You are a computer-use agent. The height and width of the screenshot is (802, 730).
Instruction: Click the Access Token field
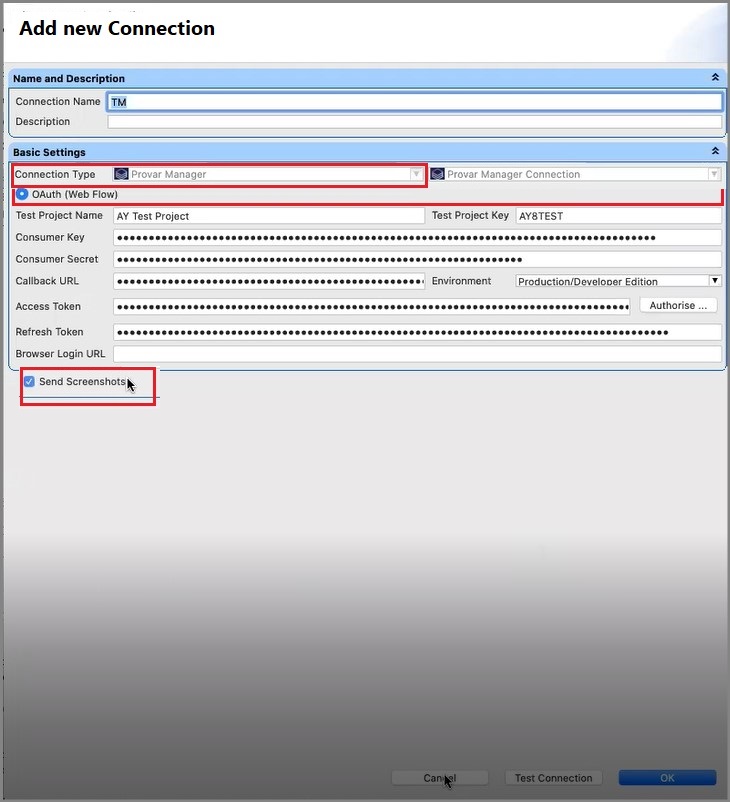click(x=371, y=307)
